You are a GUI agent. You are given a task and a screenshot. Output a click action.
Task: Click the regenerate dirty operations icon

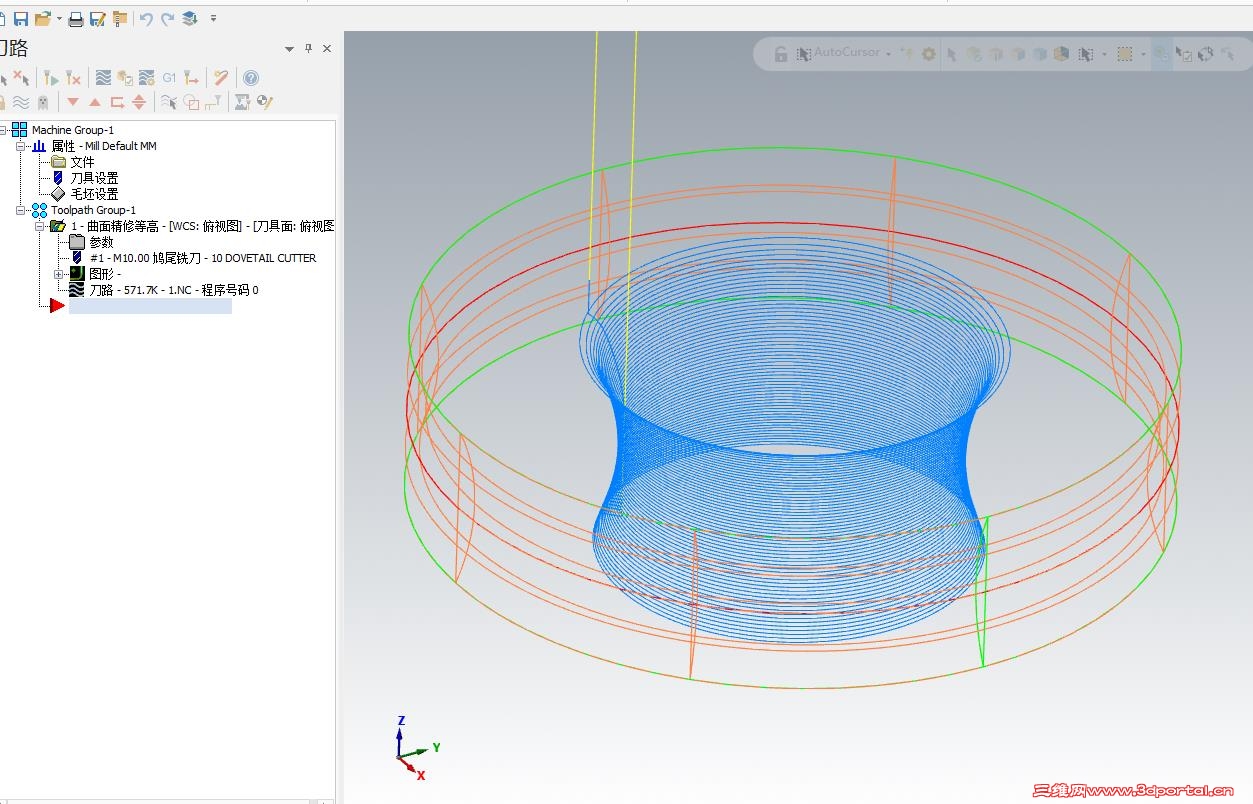click(x=73, y=78)
